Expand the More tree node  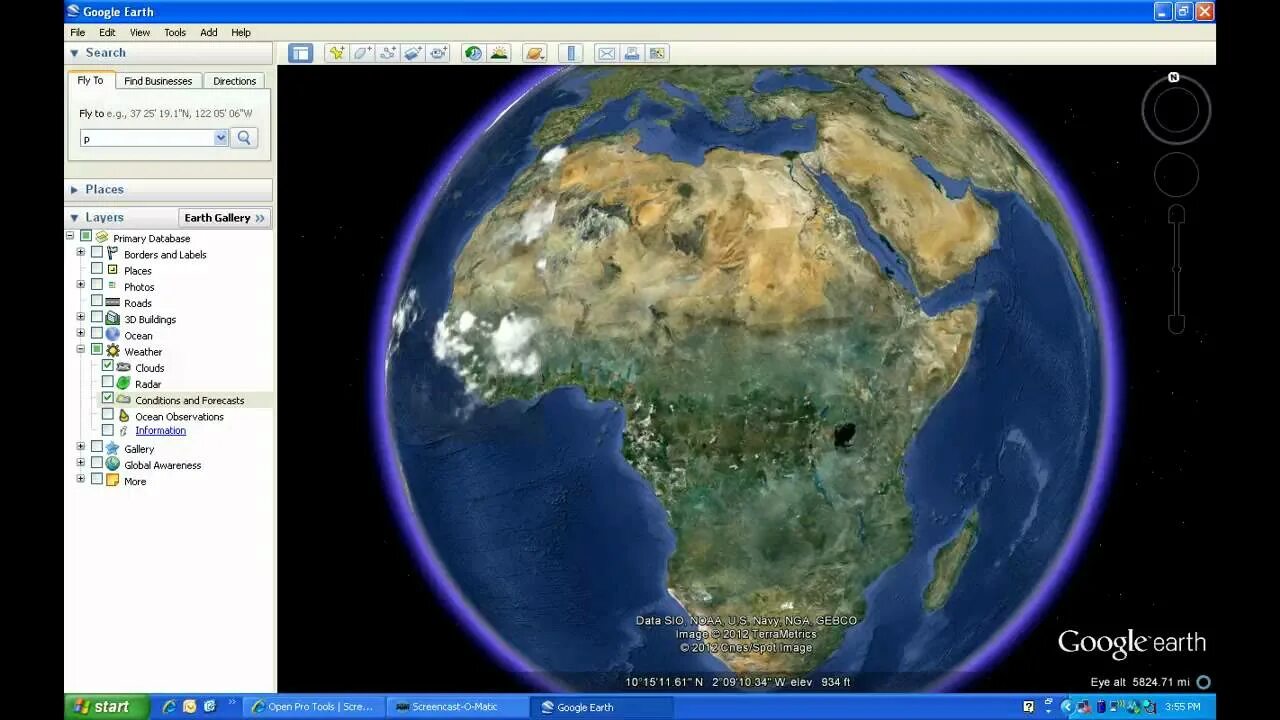point(81,479)
